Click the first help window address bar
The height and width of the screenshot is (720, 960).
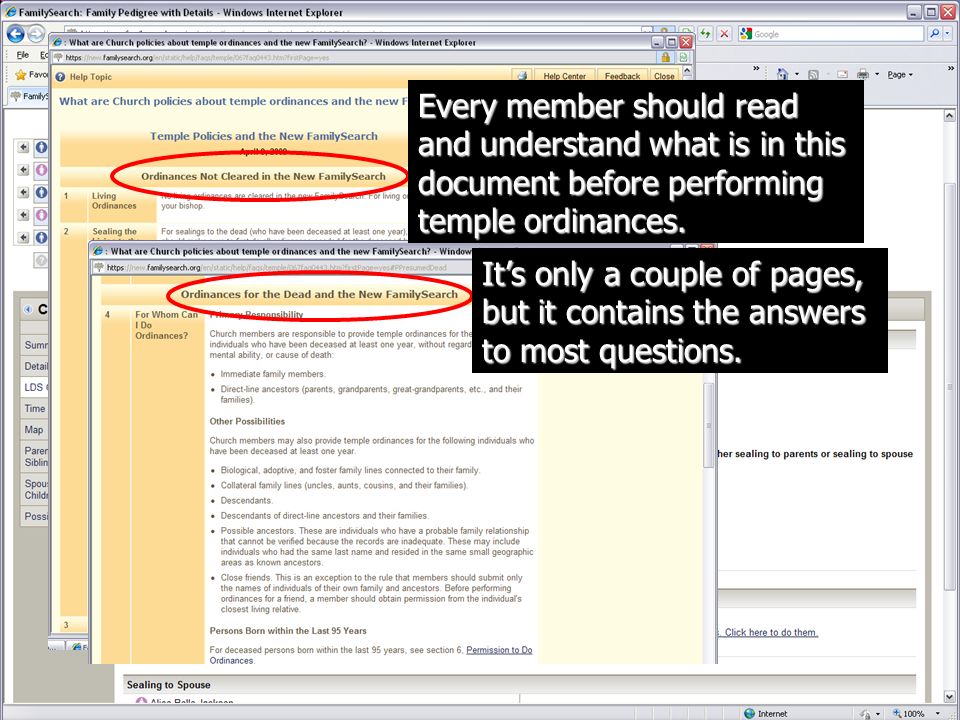354,58
